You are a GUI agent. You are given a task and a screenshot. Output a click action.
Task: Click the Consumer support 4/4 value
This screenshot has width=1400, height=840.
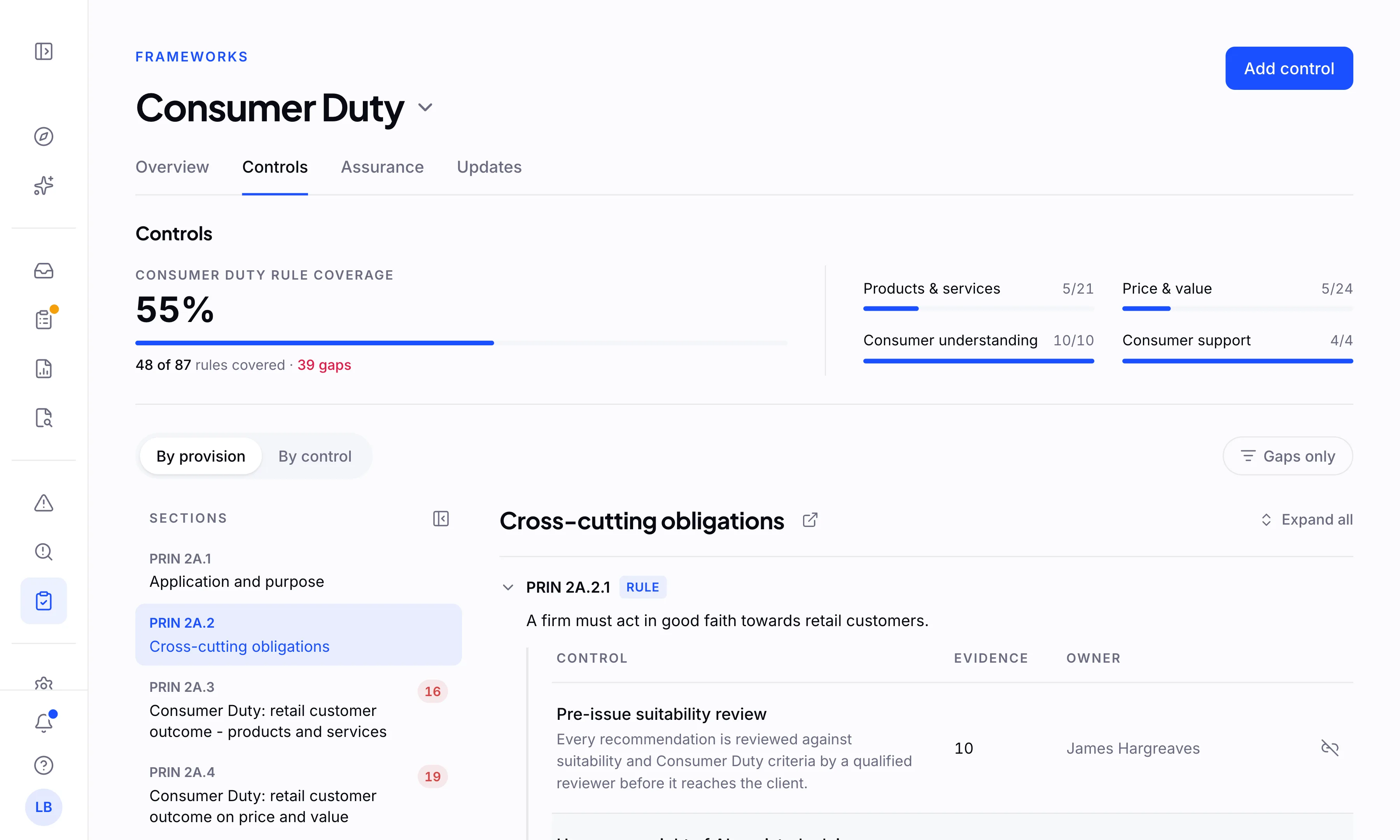tap(1341, 340)
